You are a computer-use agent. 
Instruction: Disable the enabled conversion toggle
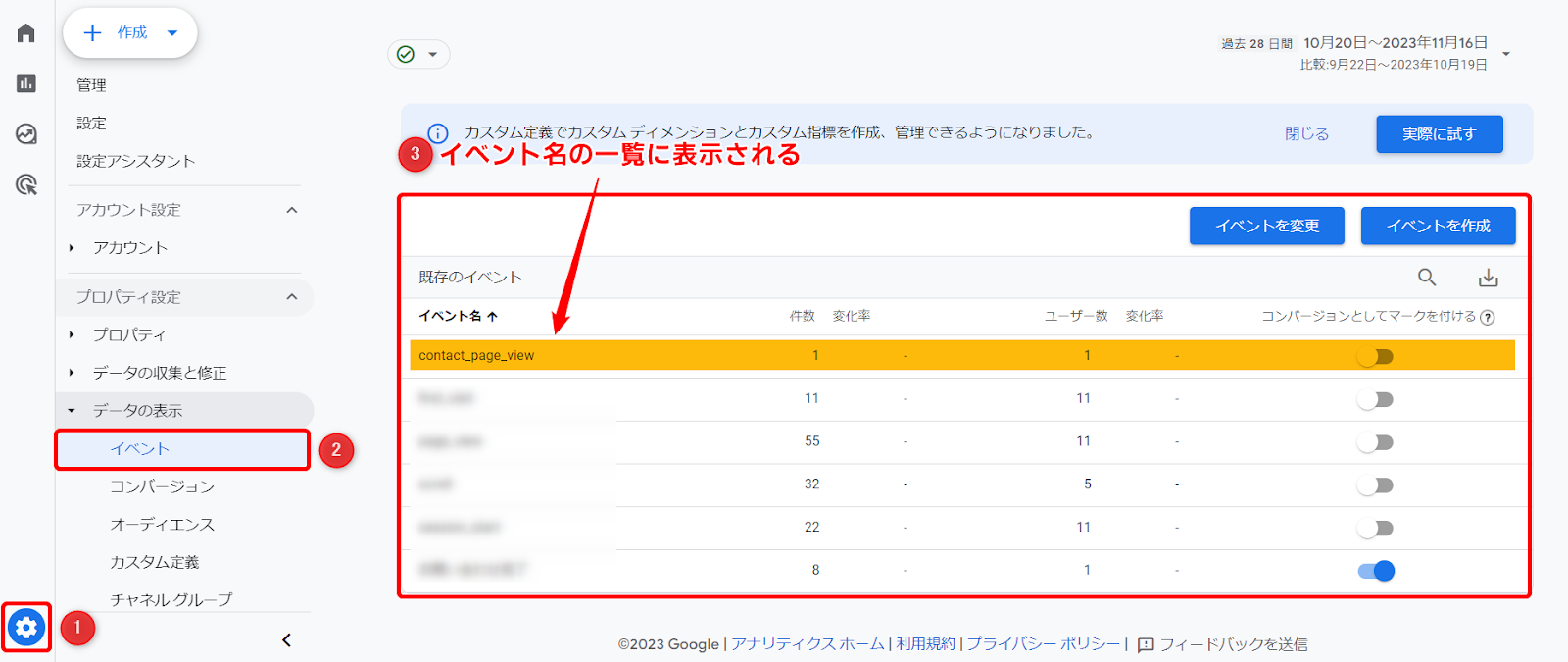point(1376,571)
